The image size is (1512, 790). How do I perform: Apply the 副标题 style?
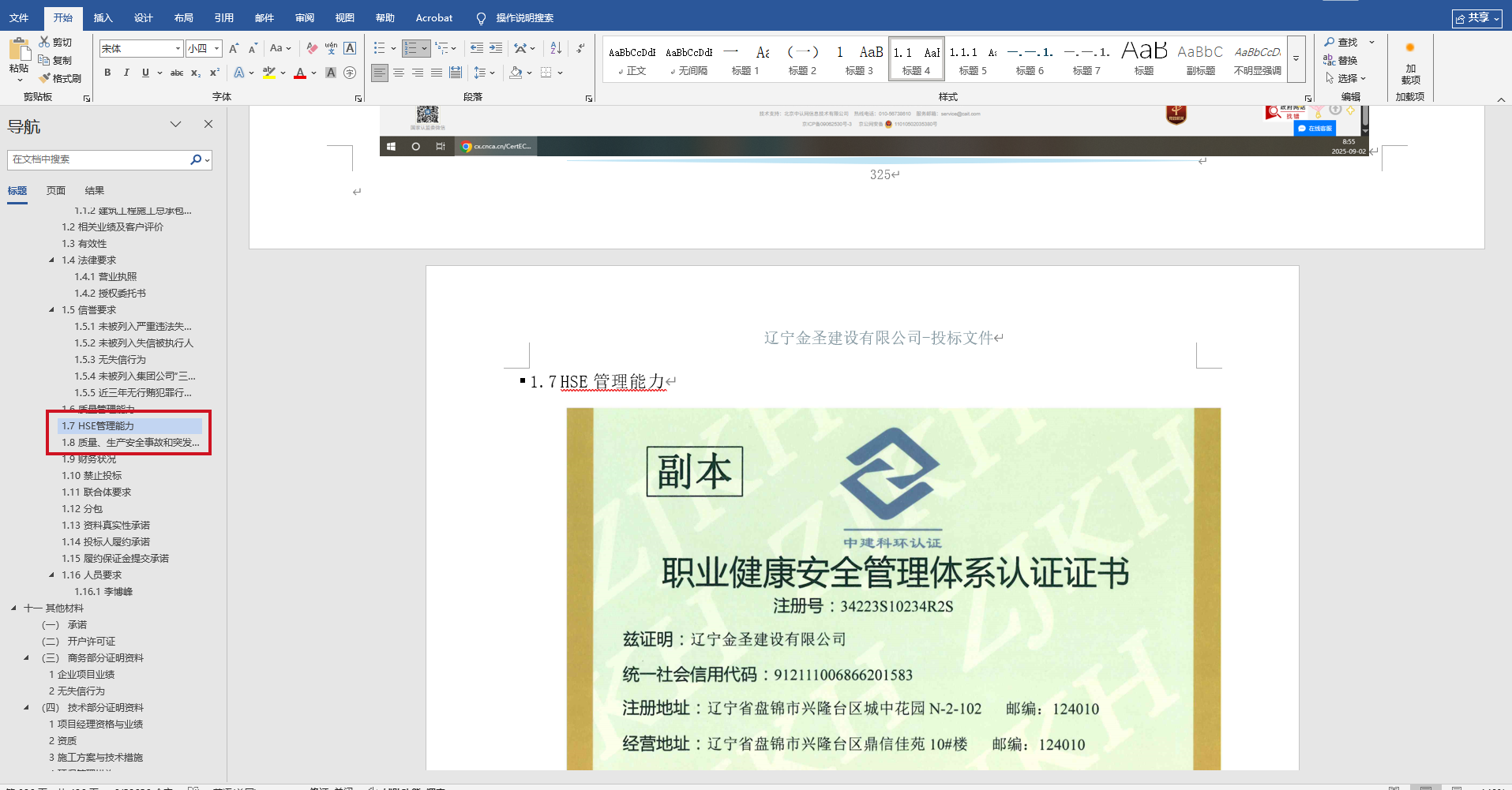1200,59
